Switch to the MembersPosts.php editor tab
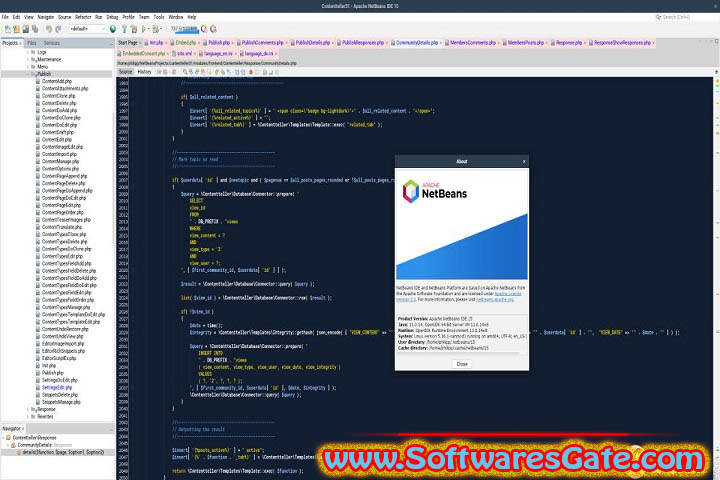 click(x=525, y=43)
